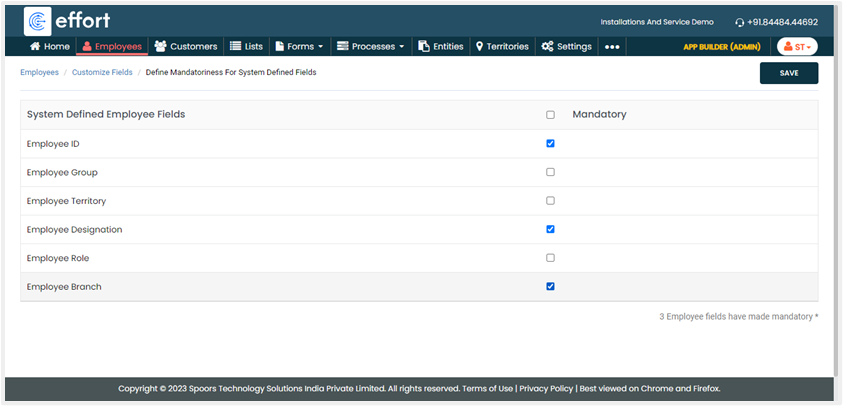
Task: Select the Employees tab in navbar
Action: pos(112,46)
